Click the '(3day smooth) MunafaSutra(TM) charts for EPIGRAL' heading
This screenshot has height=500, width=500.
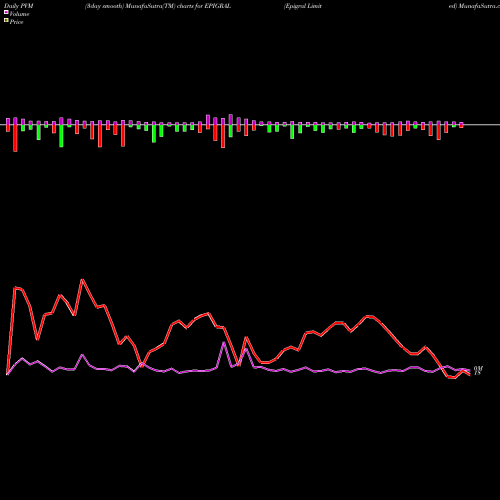point(158,6)
